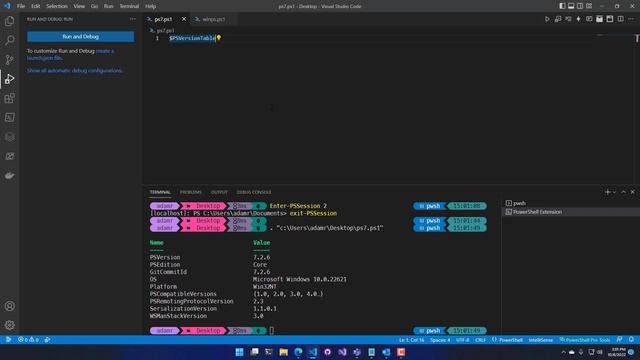Open the Extensions view
The image size is (640, 360).
(9, 98)
